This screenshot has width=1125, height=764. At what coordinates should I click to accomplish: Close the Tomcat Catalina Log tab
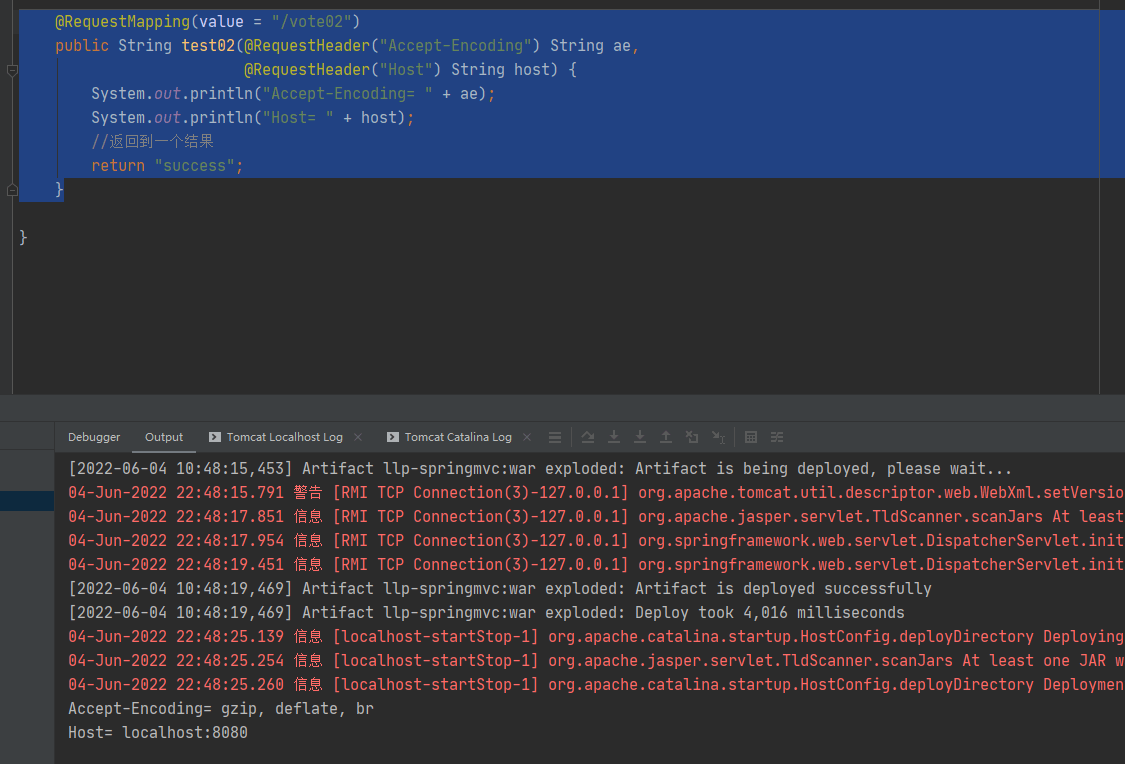[527, 437]
